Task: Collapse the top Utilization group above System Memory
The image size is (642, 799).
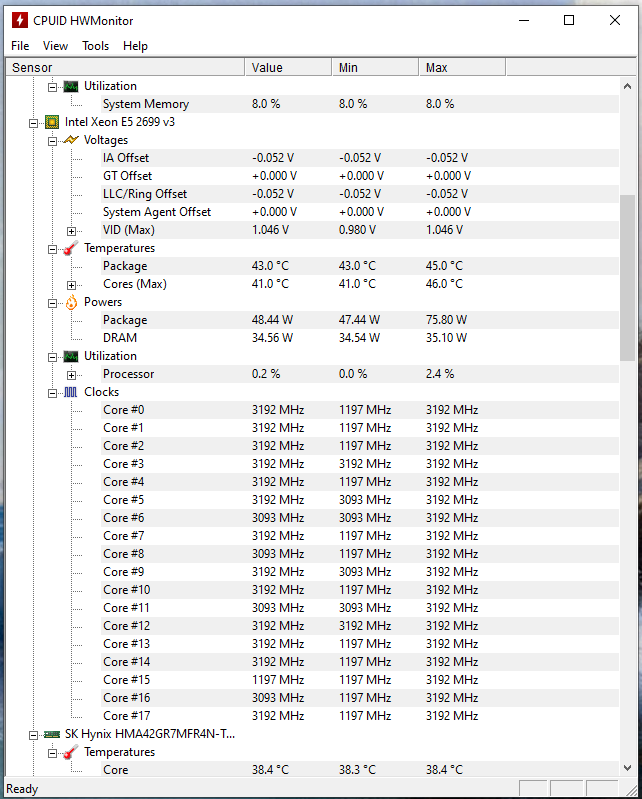Action: coord(52,87)
